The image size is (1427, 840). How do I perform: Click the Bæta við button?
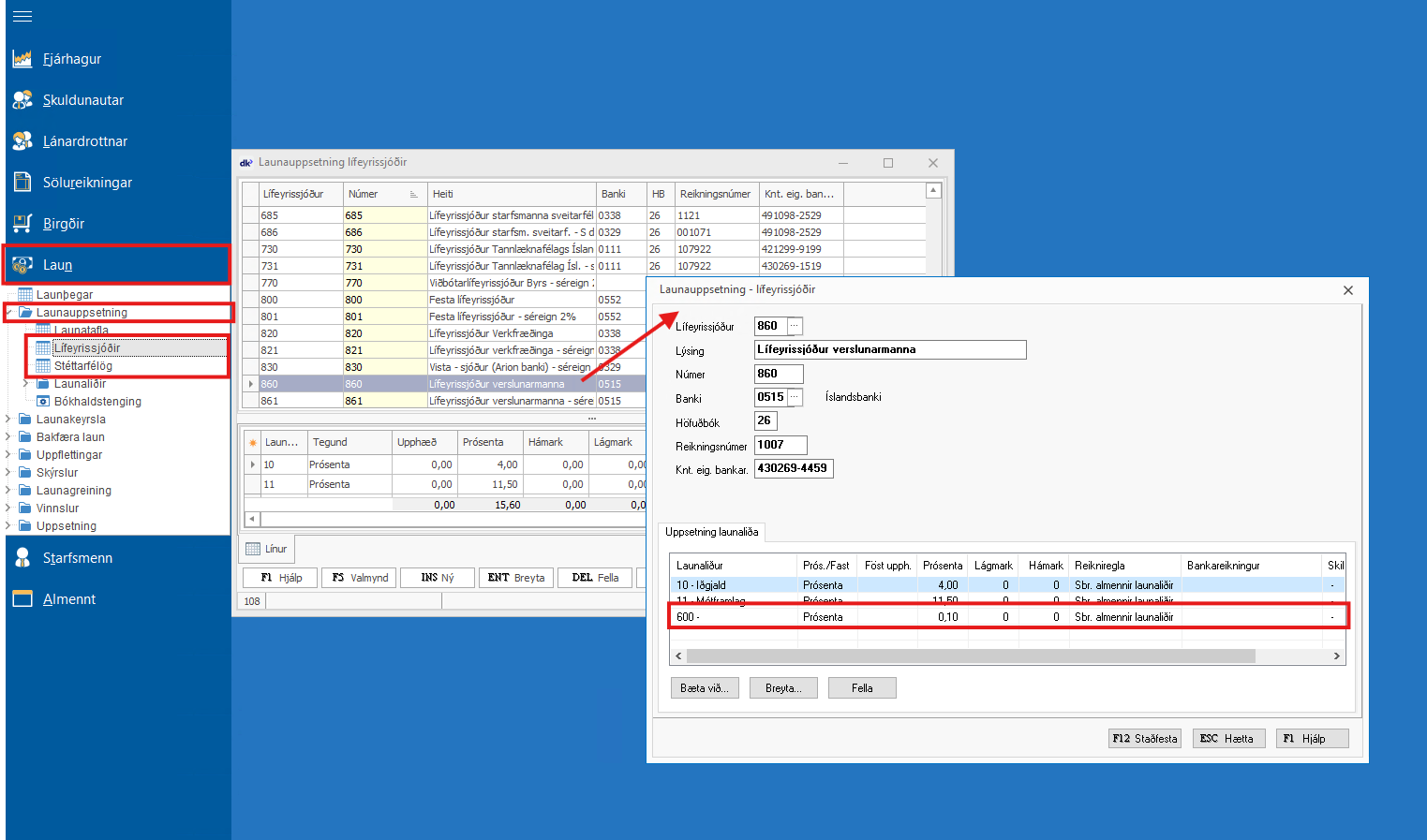point(705,688)
